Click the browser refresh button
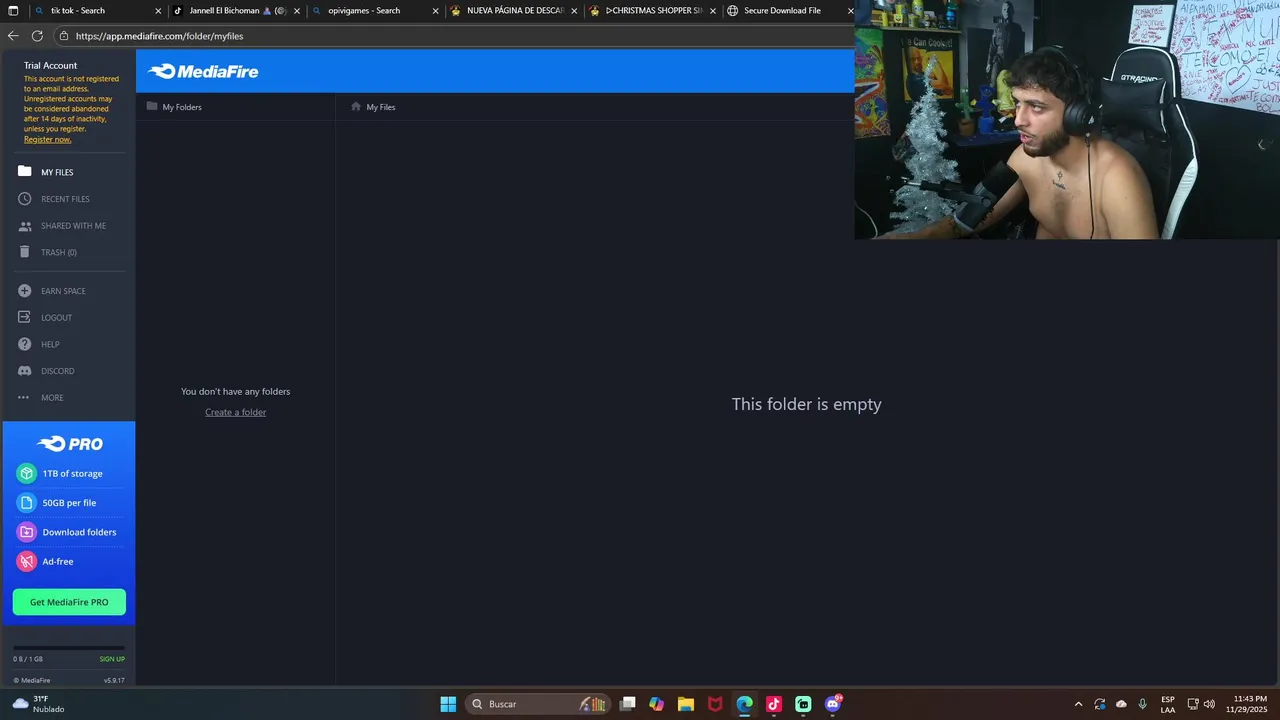Screen dimensions: 1280x720 [x=37, y=36]
